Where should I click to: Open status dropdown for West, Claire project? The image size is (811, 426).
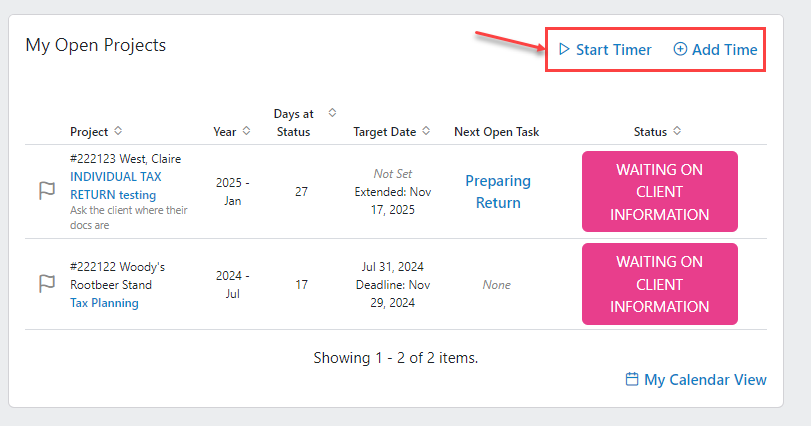(659, 191)
